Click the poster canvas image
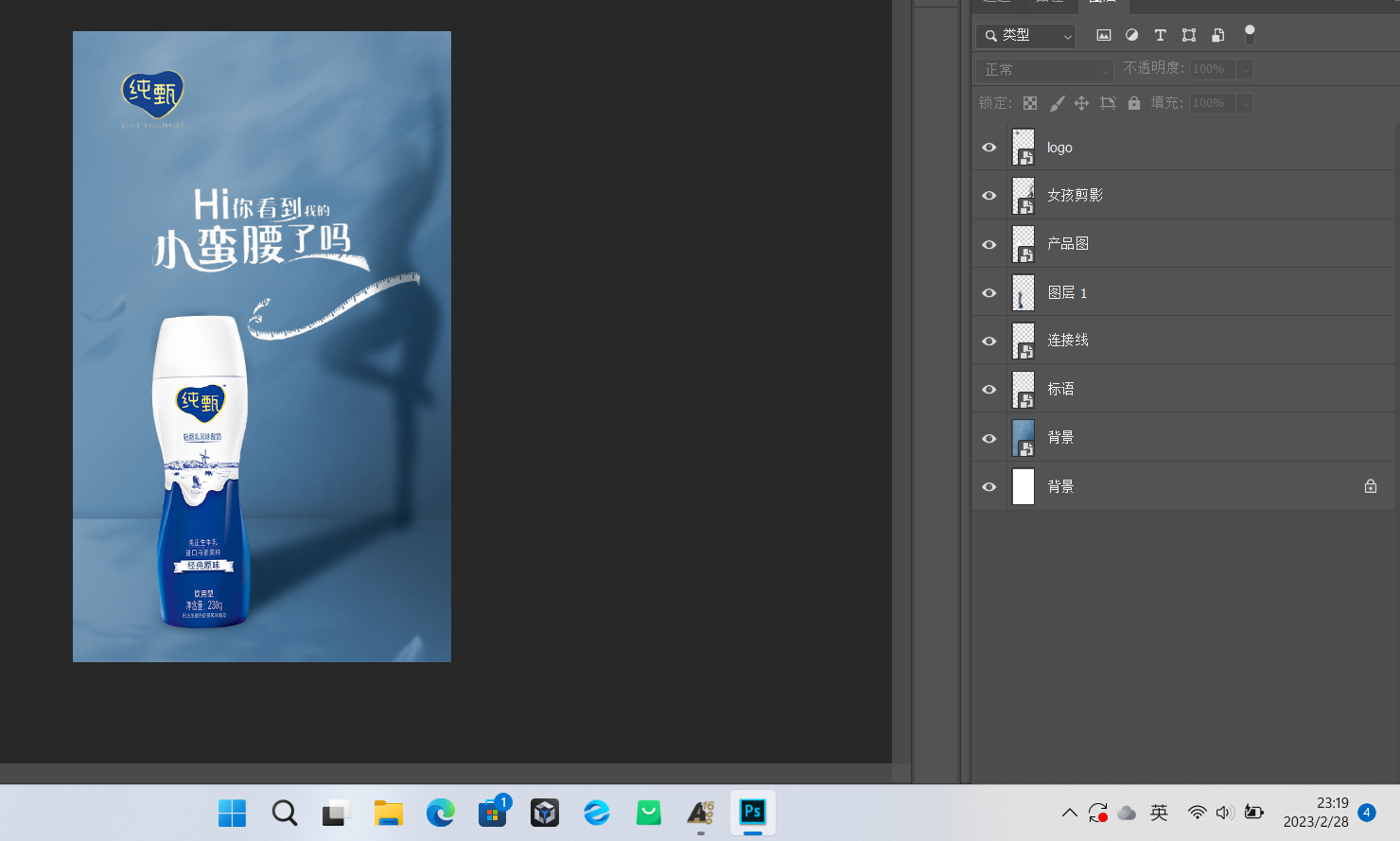The image size is (1400, 841). tap(262, 346)
